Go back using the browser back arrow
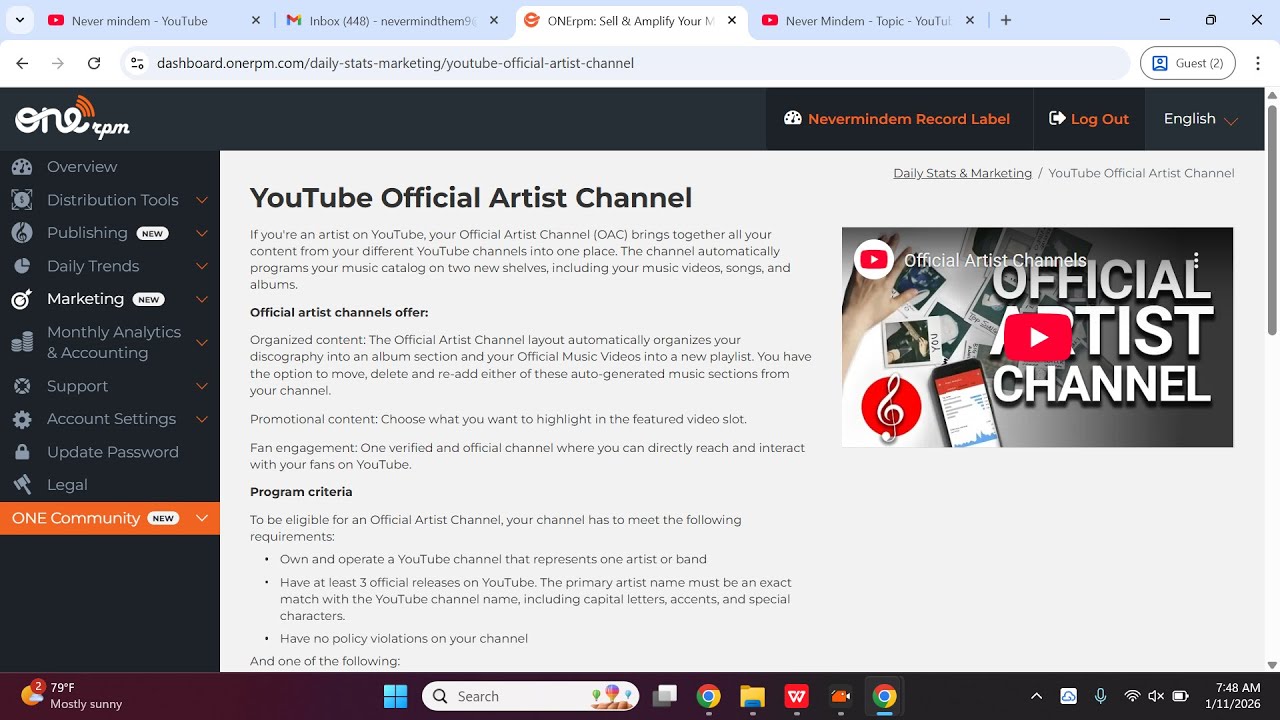The image size is (1280, 720). tap(22, 63)
